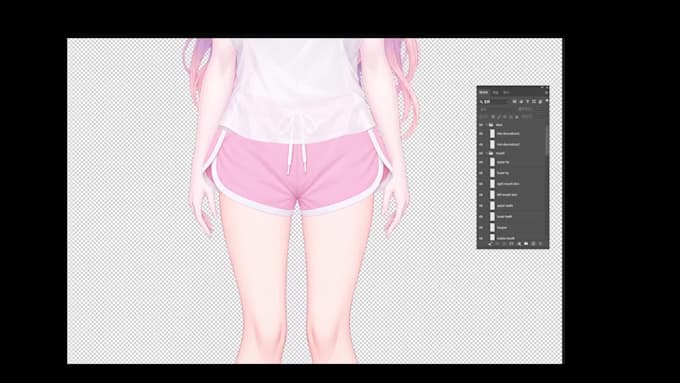680x383 pixels.
Task: Hide the right mouth skin layer
Action: (x=481, y=184)
